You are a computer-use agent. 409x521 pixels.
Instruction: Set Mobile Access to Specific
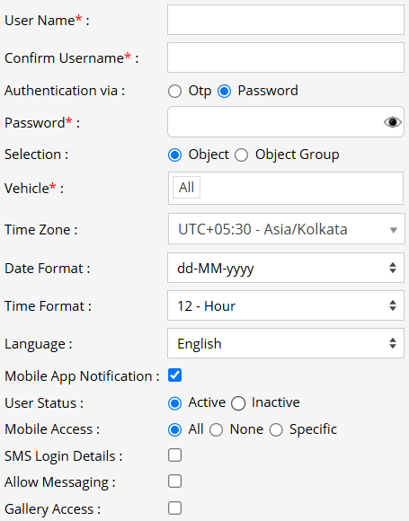pyautogui.click(x=276, y=430)
